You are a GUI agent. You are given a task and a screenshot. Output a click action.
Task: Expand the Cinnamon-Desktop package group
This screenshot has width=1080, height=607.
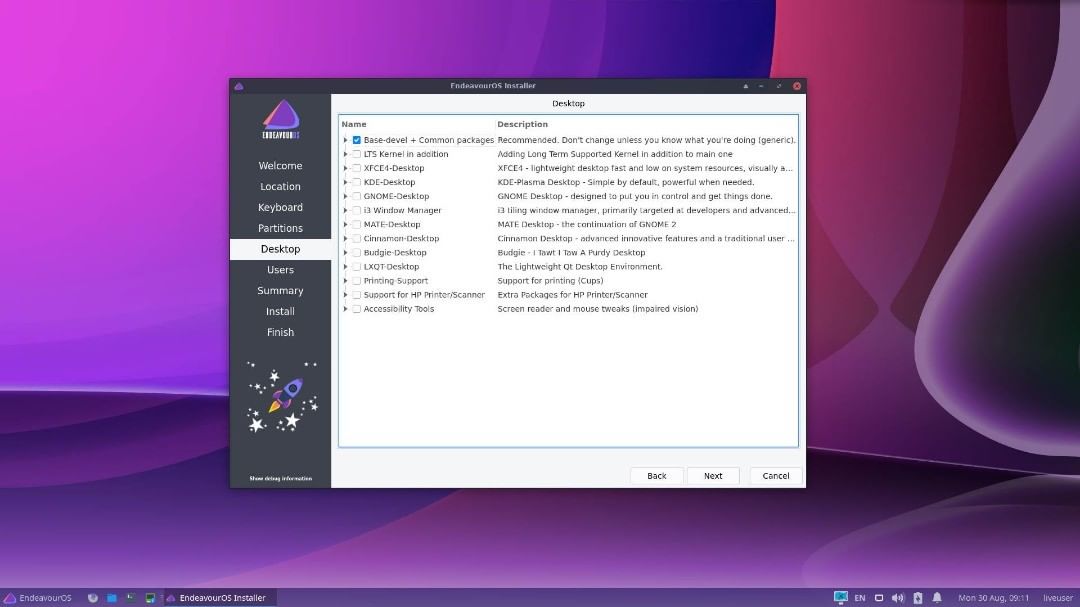346,238
